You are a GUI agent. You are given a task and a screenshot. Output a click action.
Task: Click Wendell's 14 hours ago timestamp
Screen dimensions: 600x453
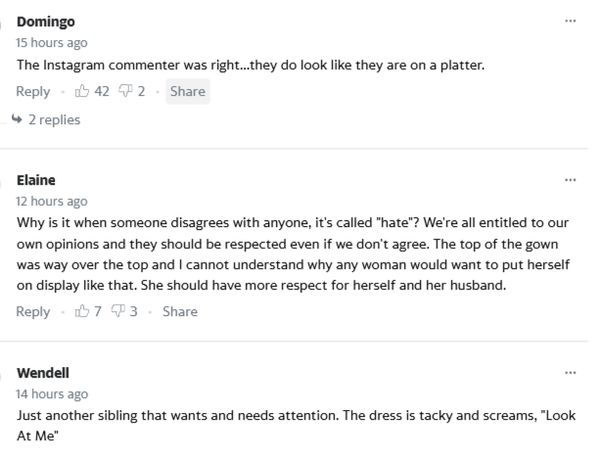point(52,394)
